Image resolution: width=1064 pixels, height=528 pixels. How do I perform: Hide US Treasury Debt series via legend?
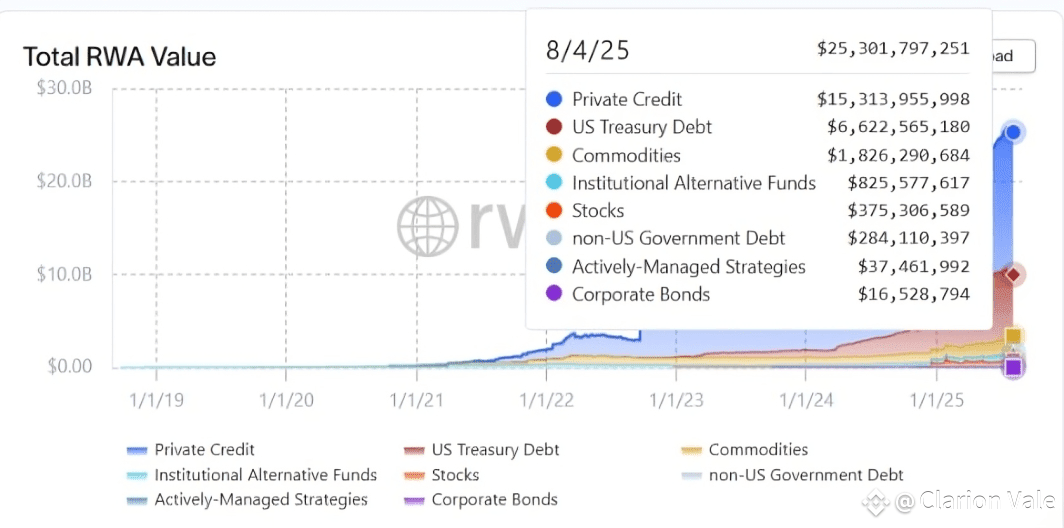click(x=495, y=450)
